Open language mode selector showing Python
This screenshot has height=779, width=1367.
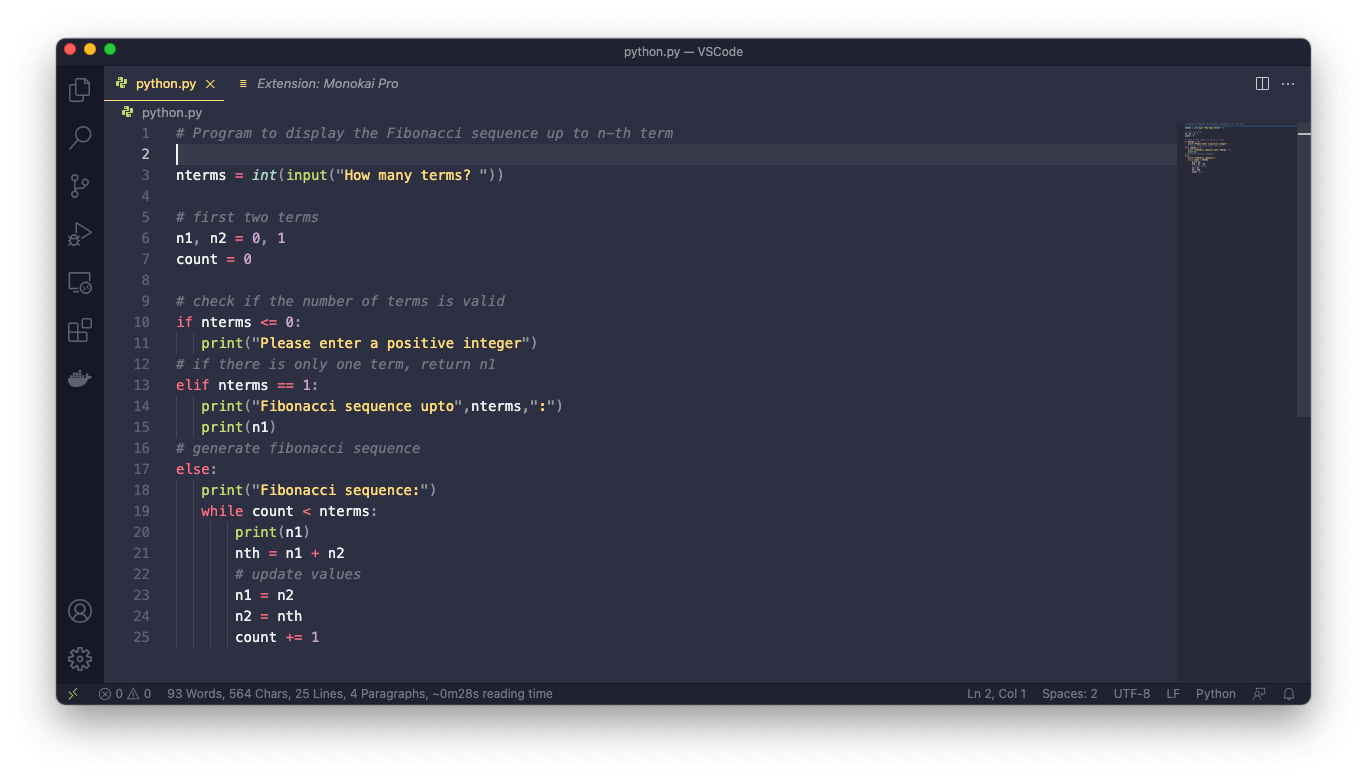(1215, 694)
